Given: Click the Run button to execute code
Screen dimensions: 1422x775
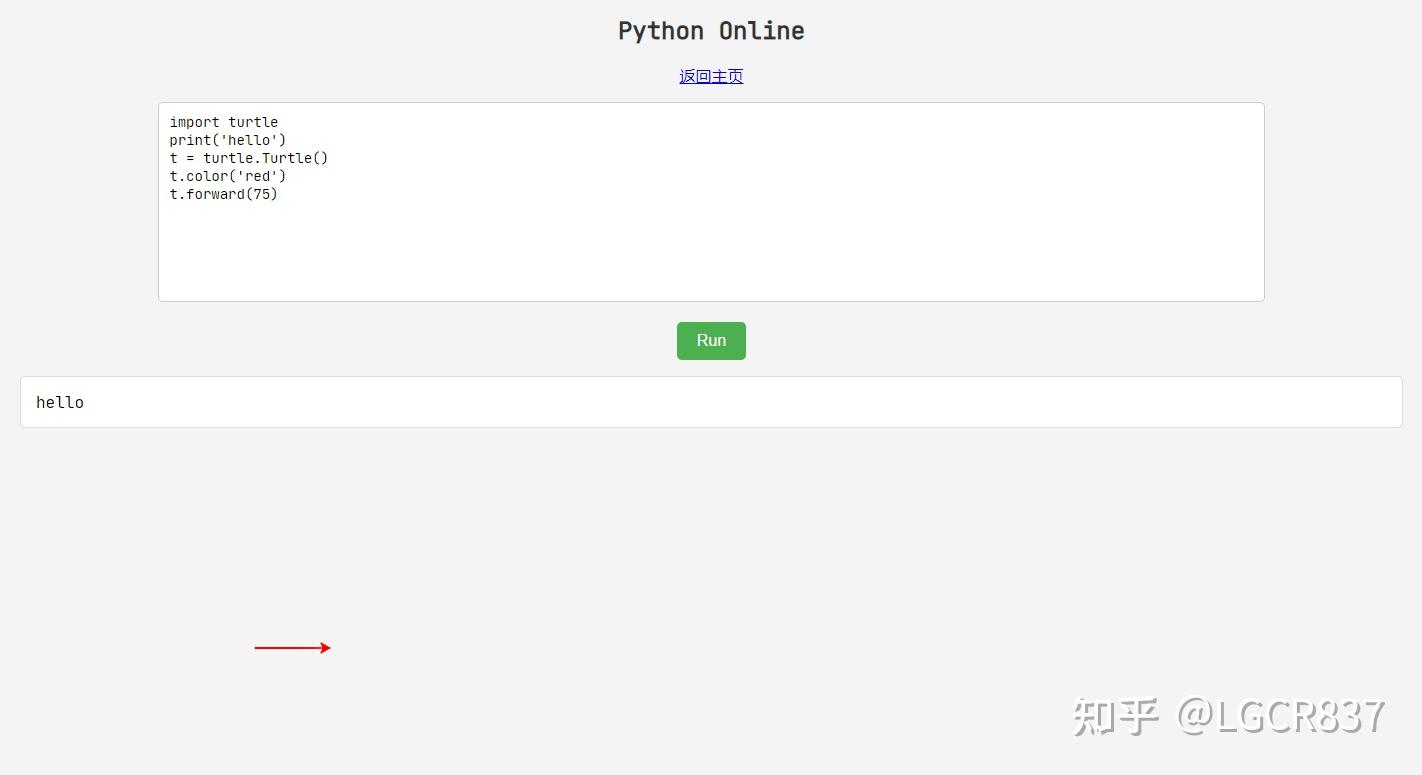Looking at the screenshot, I should pyautogui.click(x=711, y=340).
